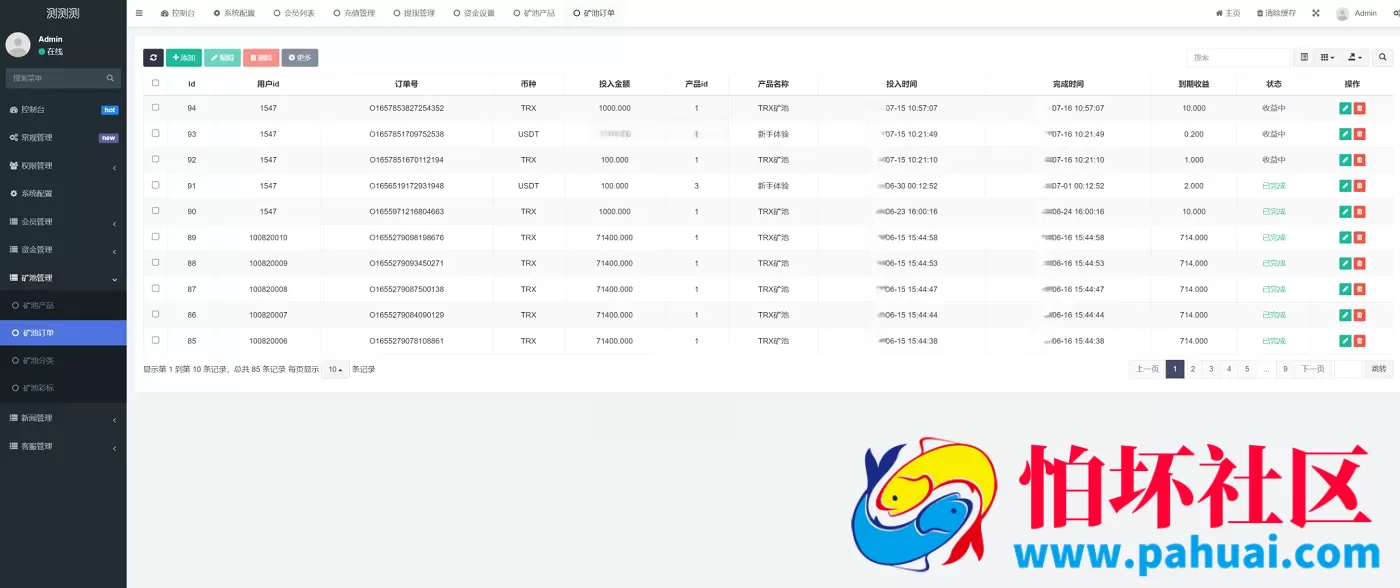The height and width of the screenshot is (588, 1400).
Task: Edit the order with id 86
Action: point(1345,315)
